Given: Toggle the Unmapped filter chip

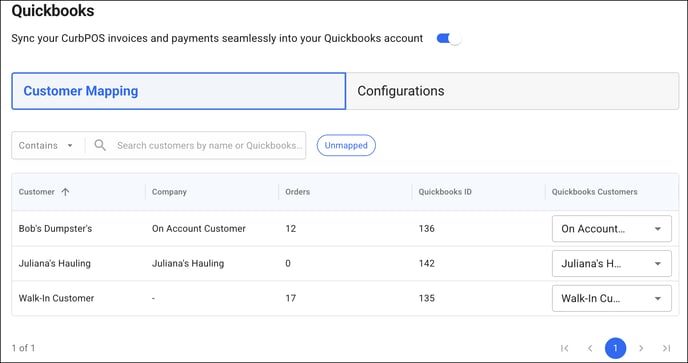Looking at the screenshot, I should pos(346,145).
